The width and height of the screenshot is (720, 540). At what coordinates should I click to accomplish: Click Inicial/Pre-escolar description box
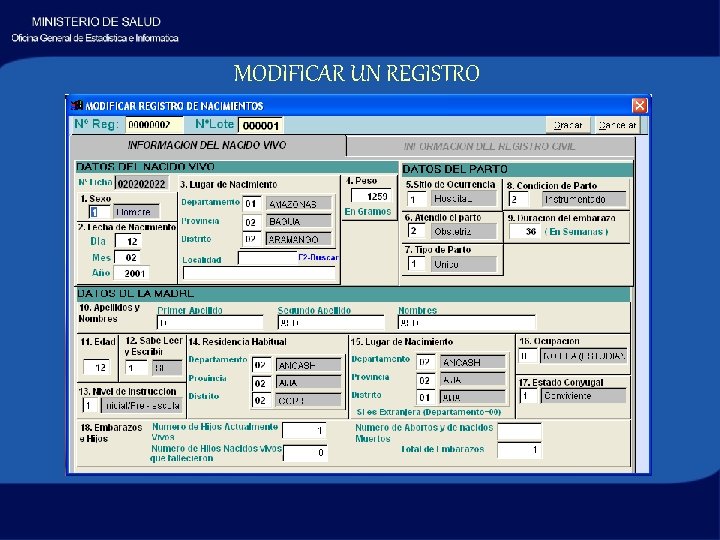[142, 405]
